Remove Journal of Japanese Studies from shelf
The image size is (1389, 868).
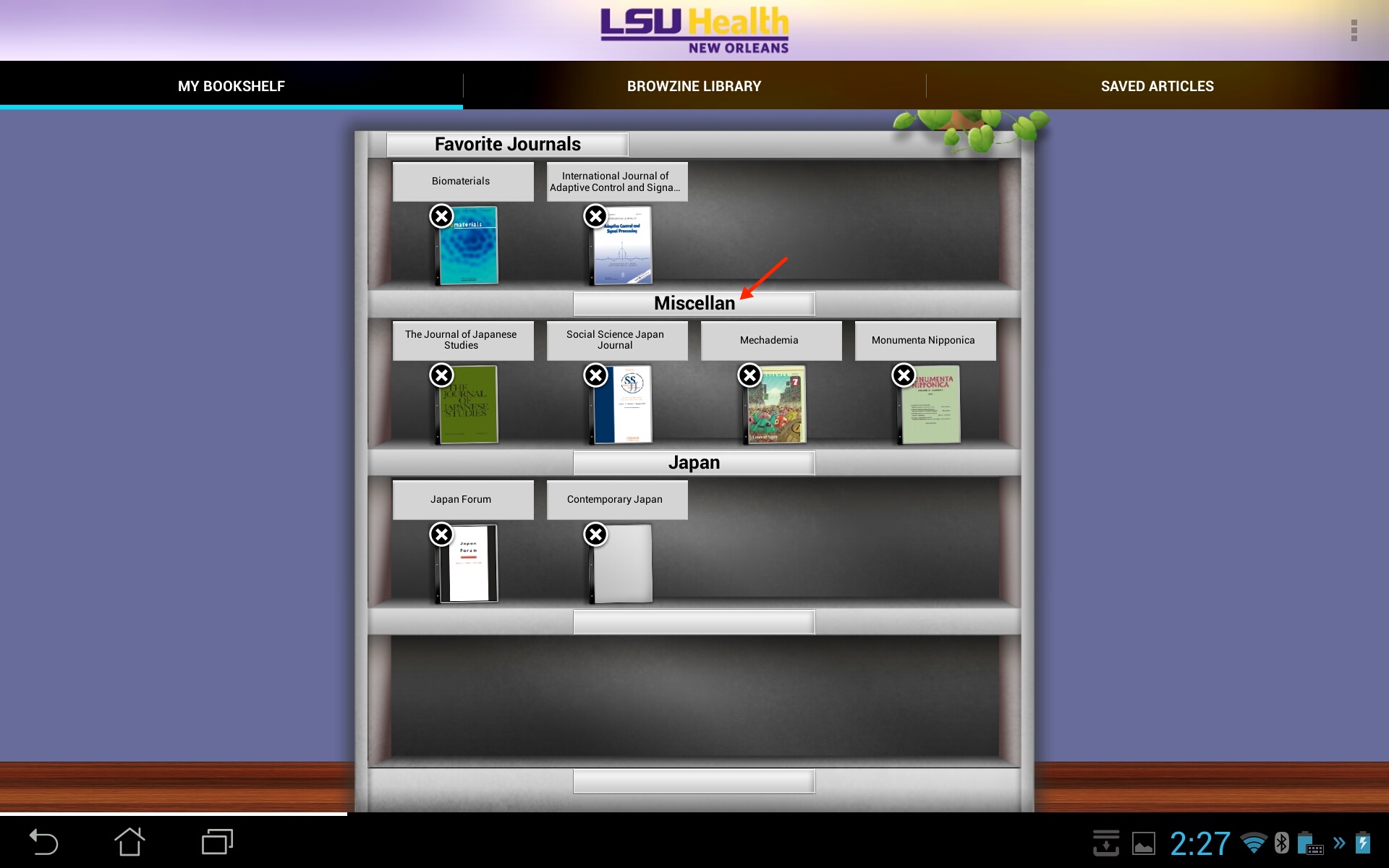(442, 374)
